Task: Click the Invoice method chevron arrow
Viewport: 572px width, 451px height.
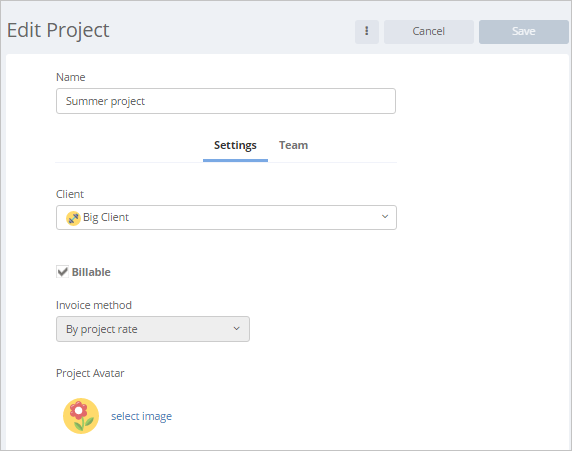Action: pos(237,329)
